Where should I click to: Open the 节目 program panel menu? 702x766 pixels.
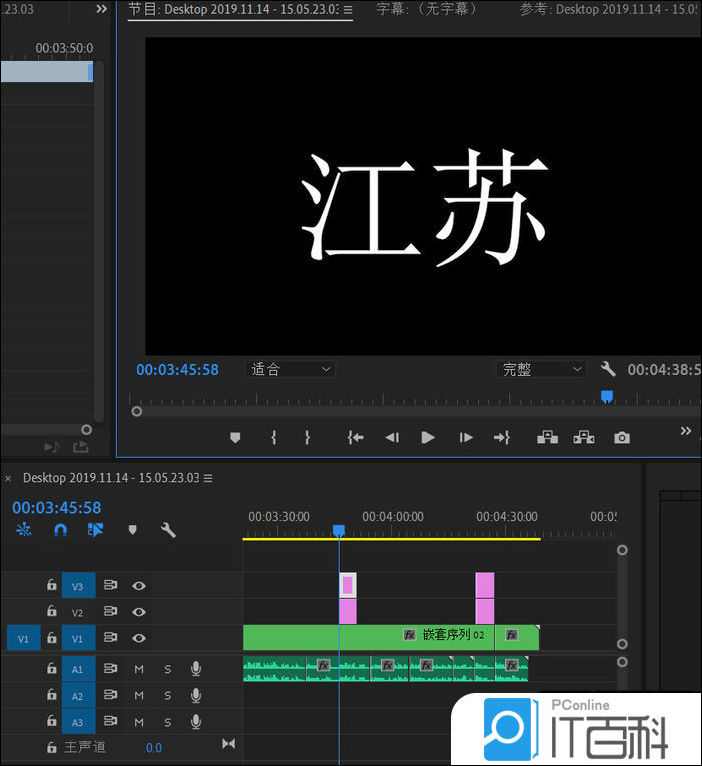(x=348, y=10)
